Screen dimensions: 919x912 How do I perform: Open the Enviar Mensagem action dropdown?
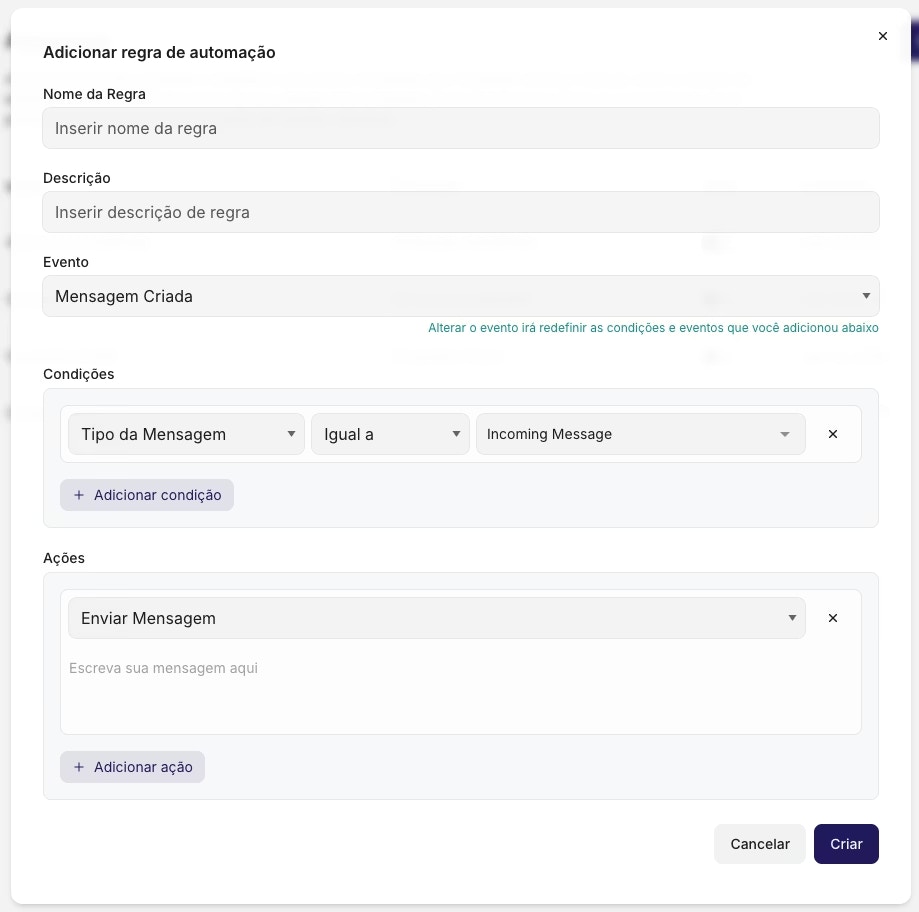tap(436, 618)
